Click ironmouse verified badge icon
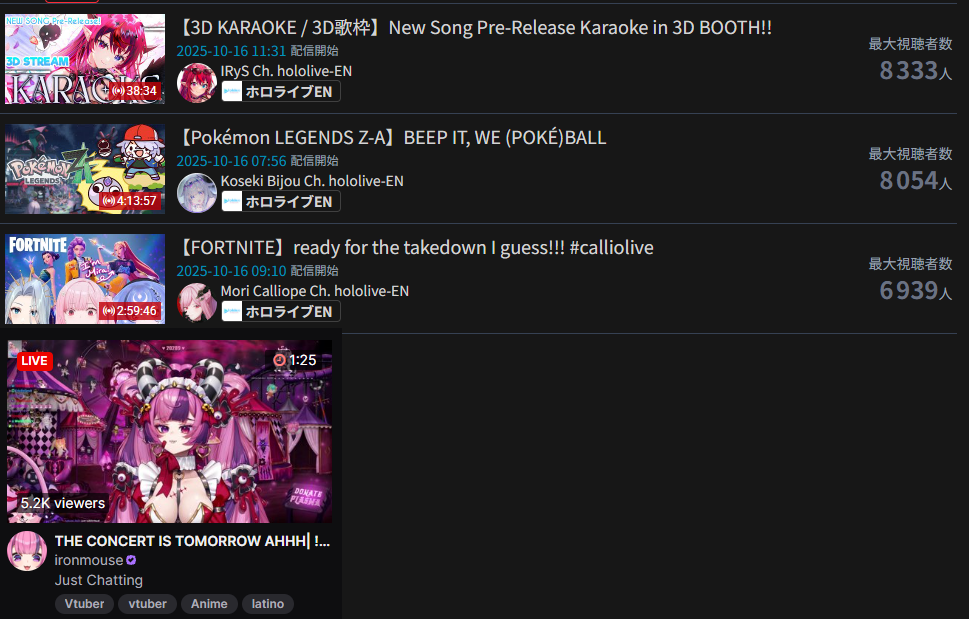Image resolution: width=969 pixels, height=619 pixels. coord(131,560)
